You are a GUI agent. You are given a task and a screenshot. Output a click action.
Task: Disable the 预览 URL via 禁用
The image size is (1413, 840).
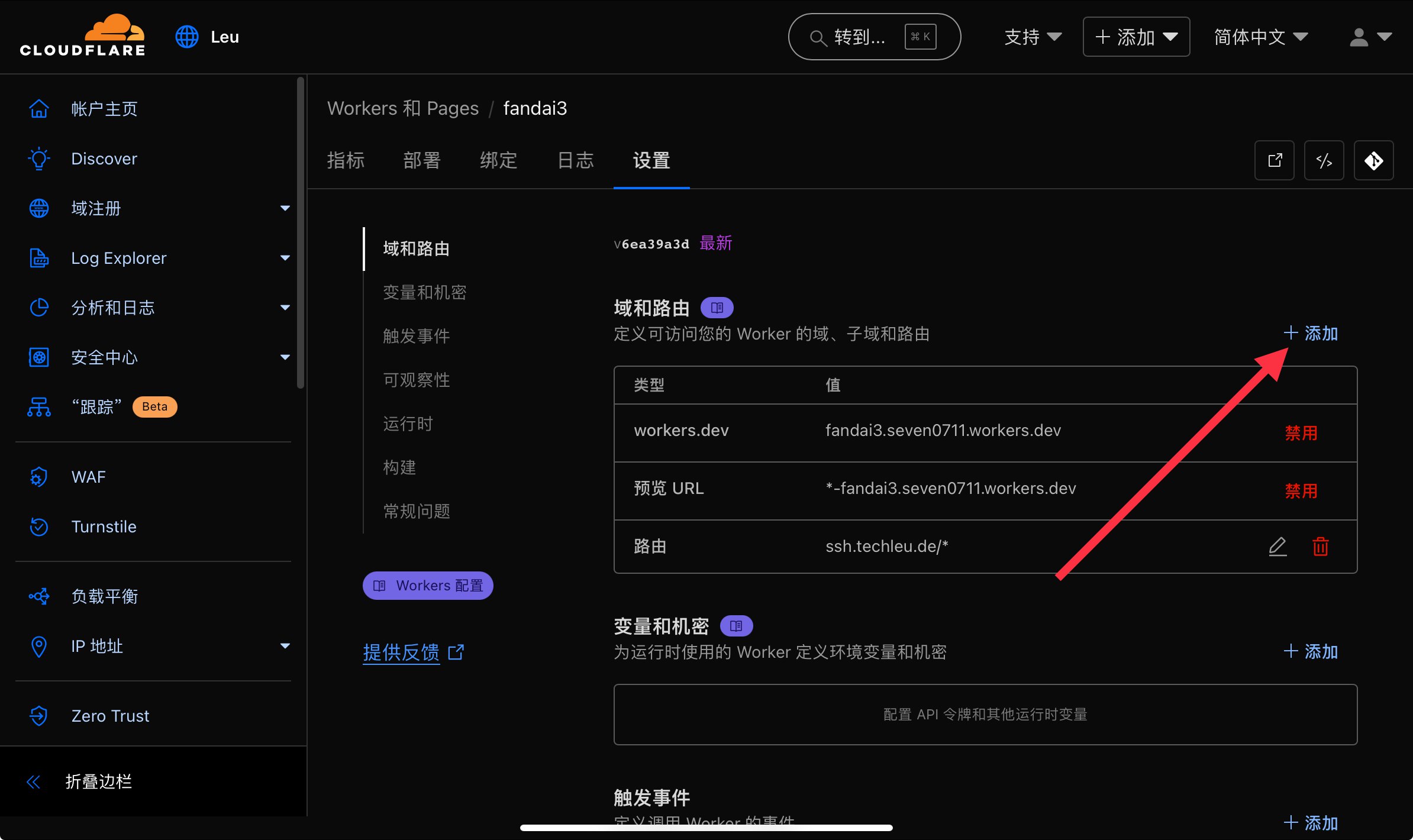coord(1301,491)
